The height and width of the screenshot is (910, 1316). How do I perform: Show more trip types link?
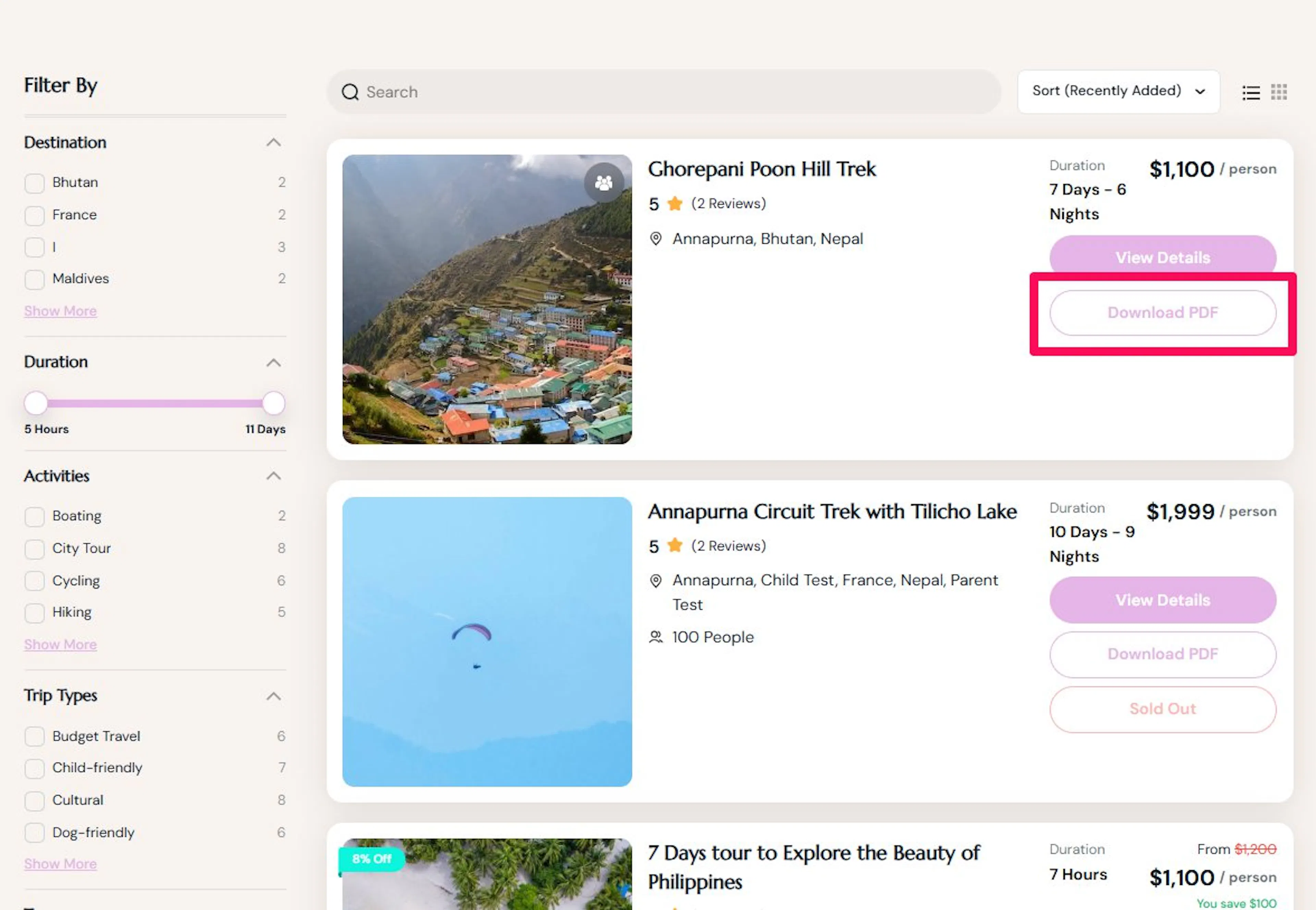coord(60,864)
